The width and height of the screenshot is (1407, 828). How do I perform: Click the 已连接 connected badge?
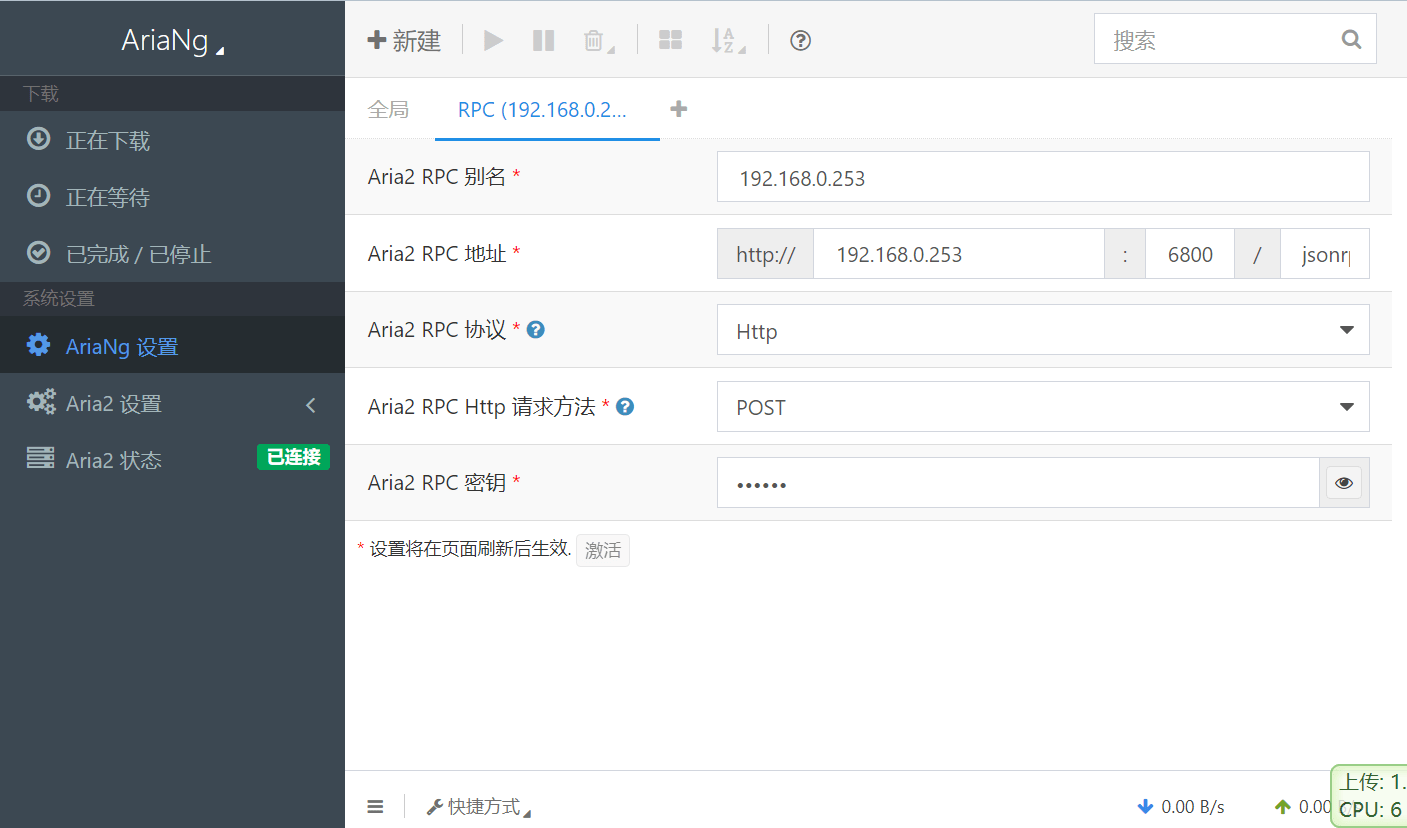293,457
